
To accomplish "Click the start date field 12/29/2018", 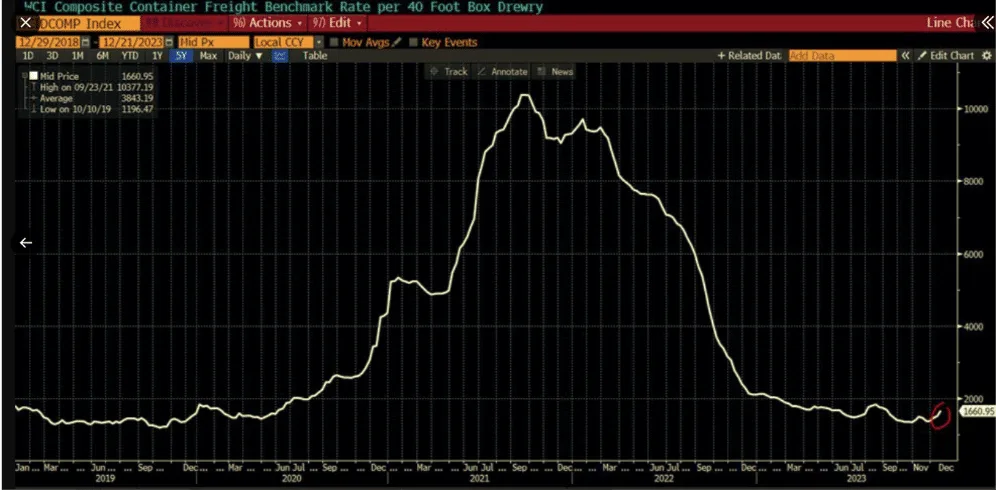I will pyautogui.click(x=48, y=43).
